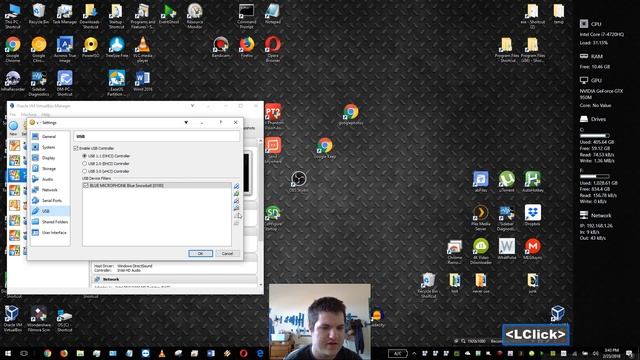Show hidden system tray icons chevron

(414, 353)
